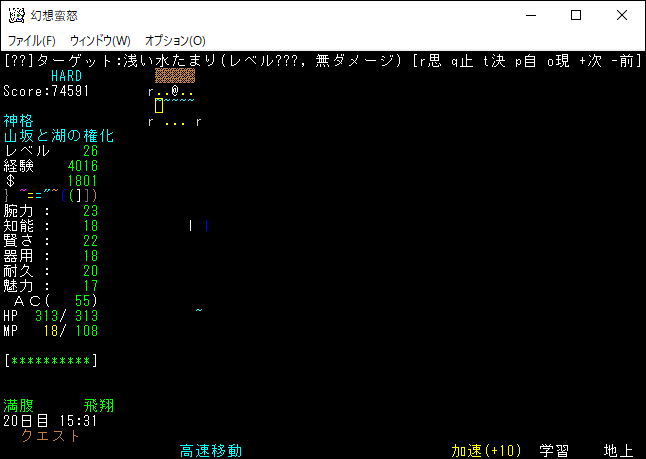This screenshot has height=459, width=646.
Task: Click the cyan shallow water tiles
Action: click(x=180, y=103)
